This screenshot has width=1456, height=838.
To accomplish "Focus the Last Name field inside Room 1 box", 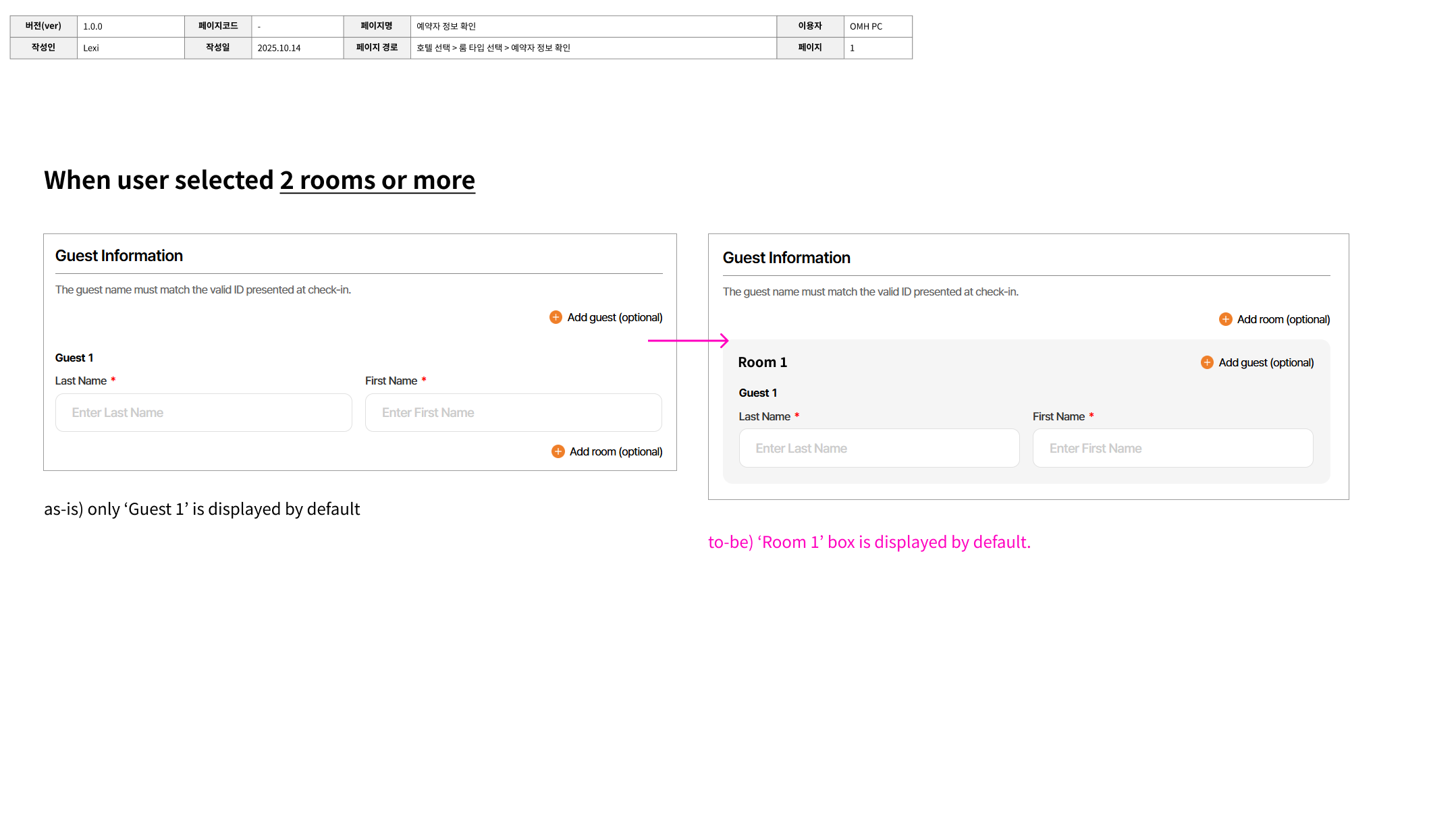I will (878, 448).
